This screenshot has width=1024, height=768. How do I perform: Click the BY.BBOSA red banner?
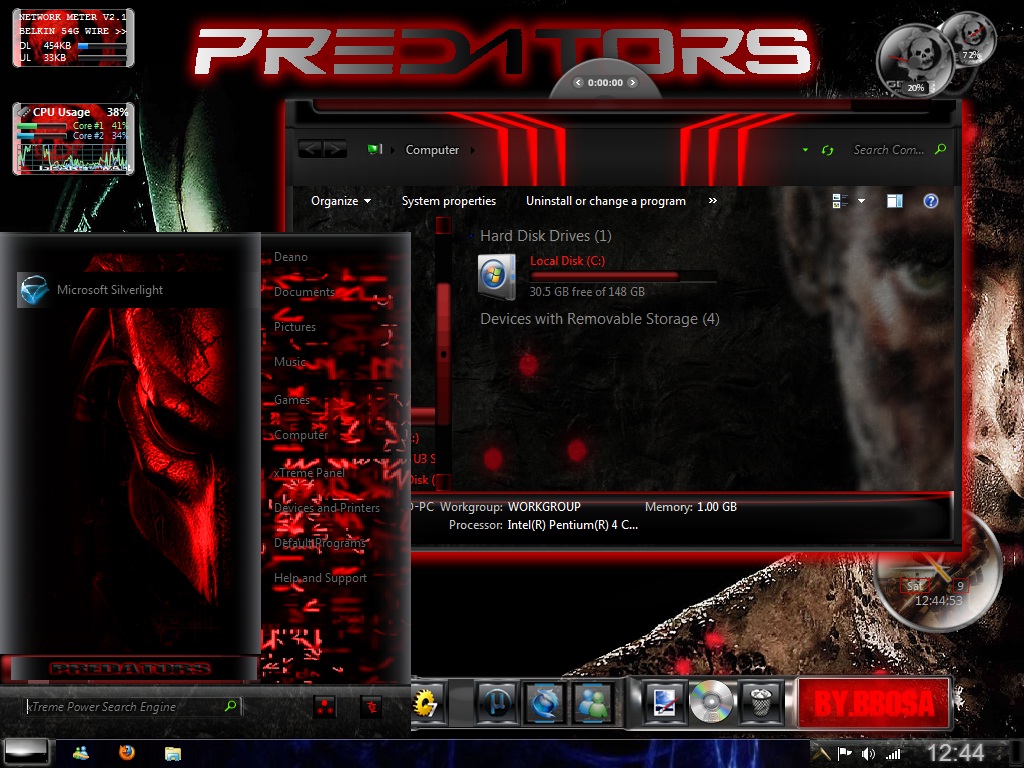[x=874, y=704]
